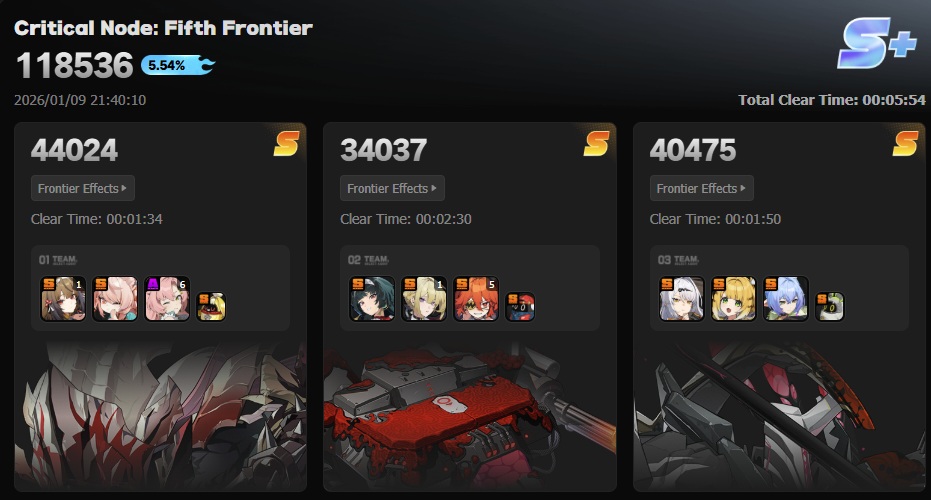The width and height of the screenshot is (931, 500).
Task: Open the red machine boss artwork thumbnail
Action: click(x=470, y=416)
